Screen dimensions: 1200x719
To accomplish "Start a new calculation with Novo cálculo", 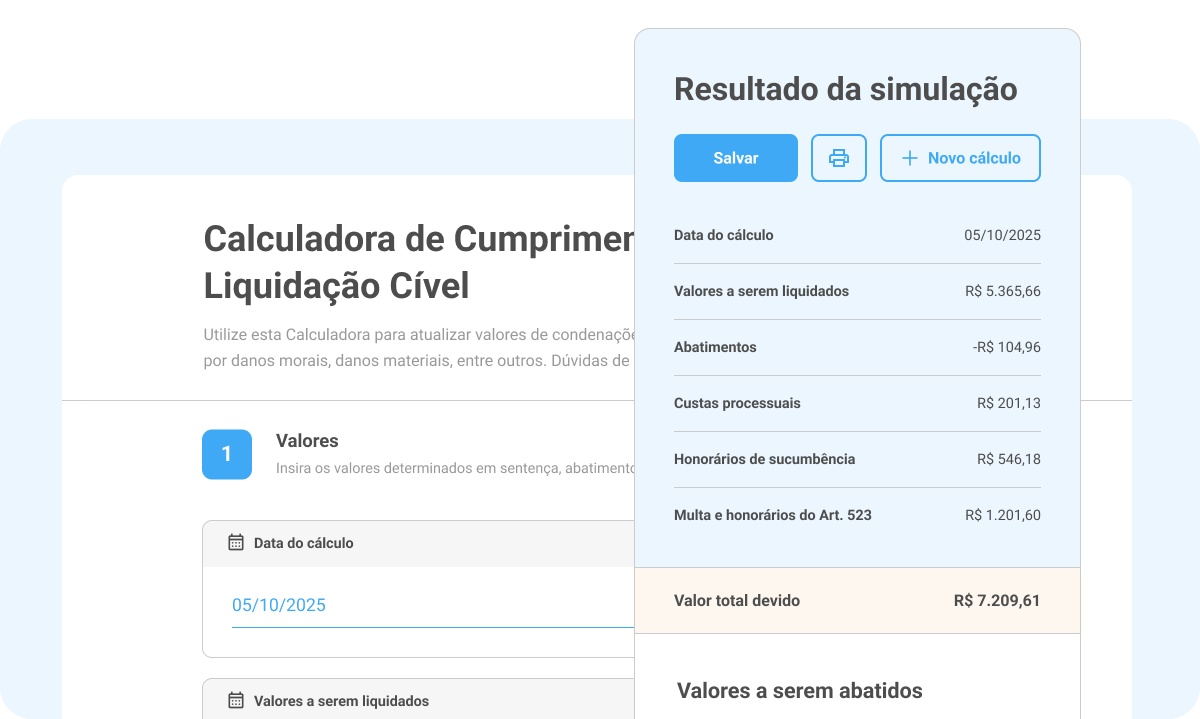I will [960, 157].
